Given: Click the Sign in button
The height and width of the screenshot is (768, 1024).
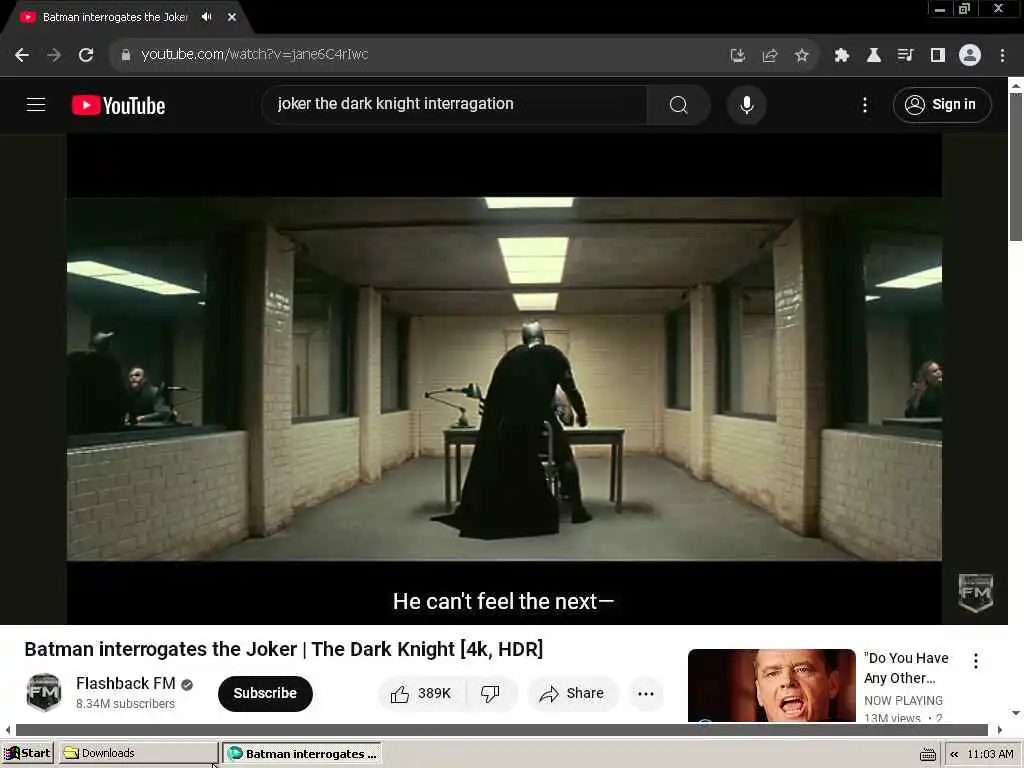Looking at the screenshot, I should click(x=942, y=104).
